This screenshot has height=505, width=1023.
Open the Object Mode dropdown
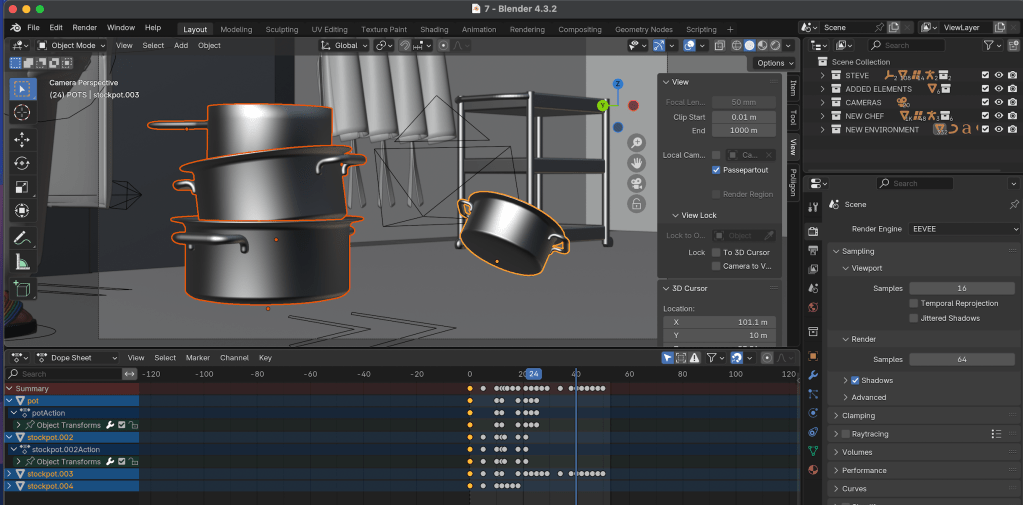tap(72, 45)
